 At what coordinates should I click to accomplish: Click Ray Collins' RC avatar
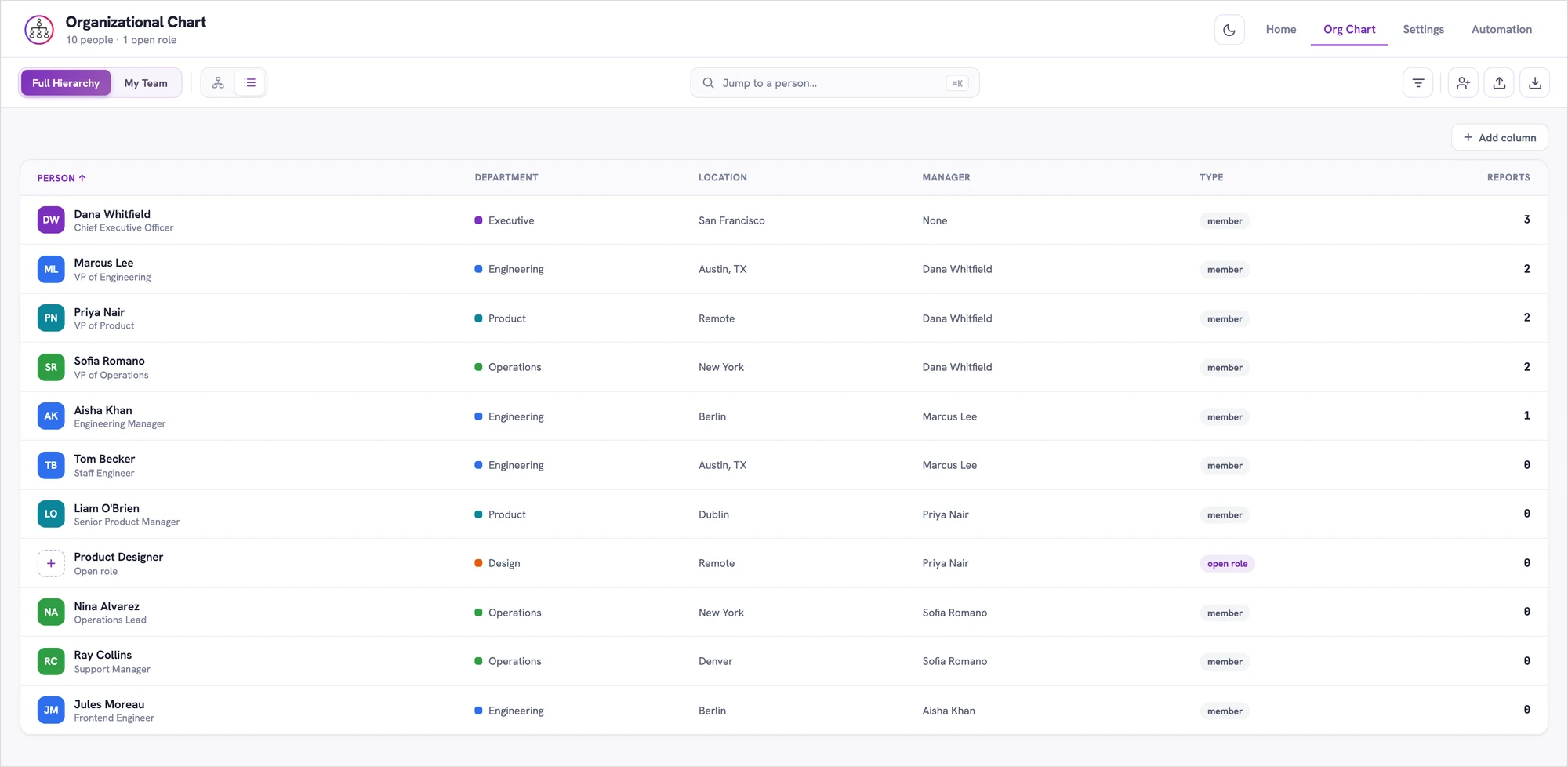point(51,661)
